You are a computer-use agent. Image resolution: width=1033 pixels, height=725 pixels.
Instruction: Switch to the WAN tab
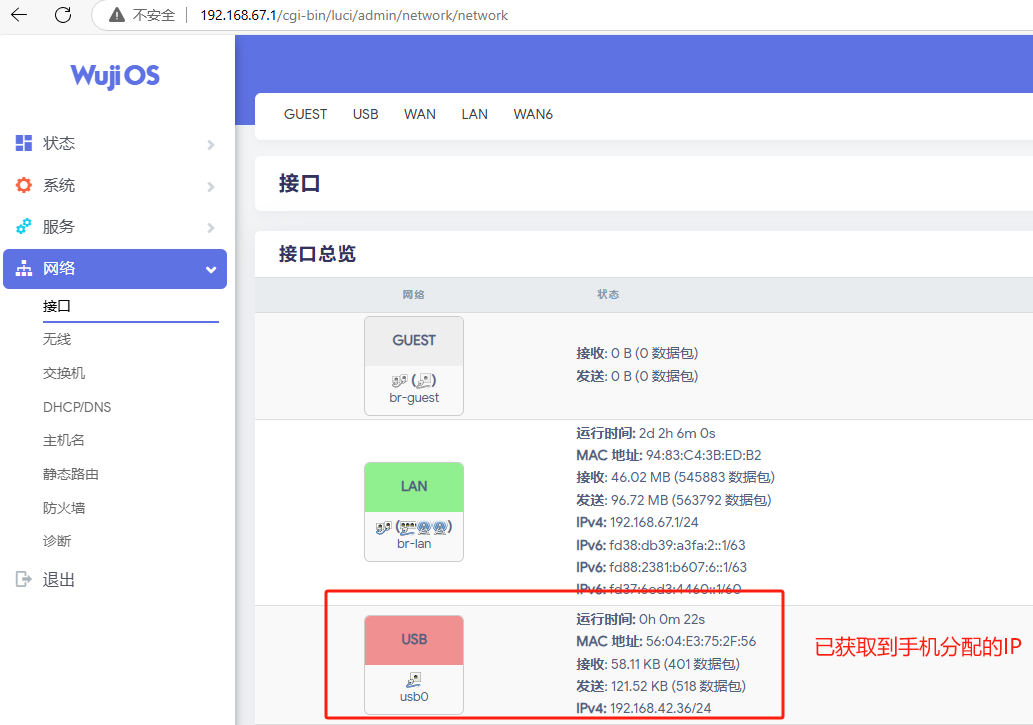click(420, 114)
